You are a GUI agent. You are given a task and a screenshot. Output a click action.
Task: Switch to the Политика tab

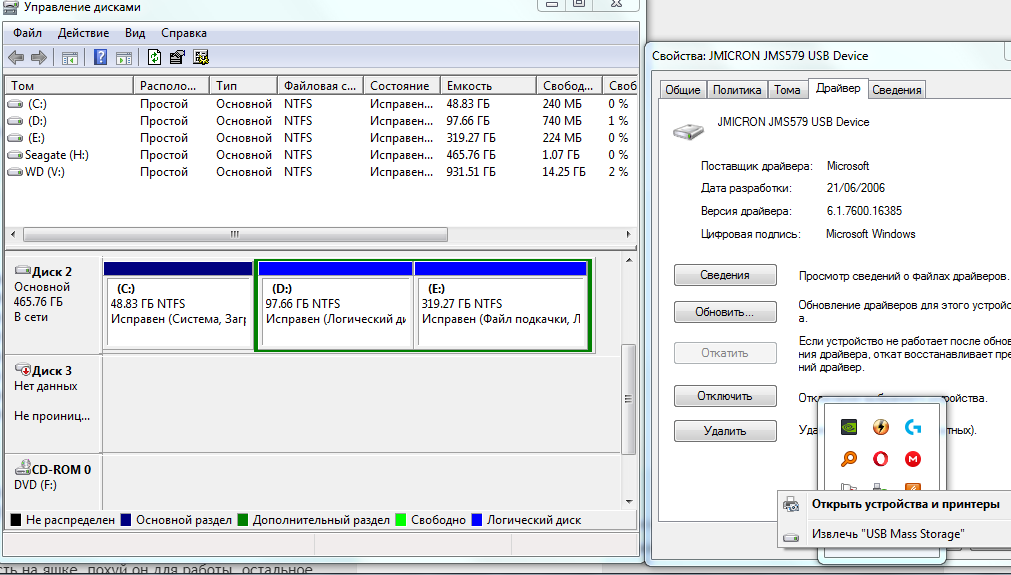coord(737,90)
